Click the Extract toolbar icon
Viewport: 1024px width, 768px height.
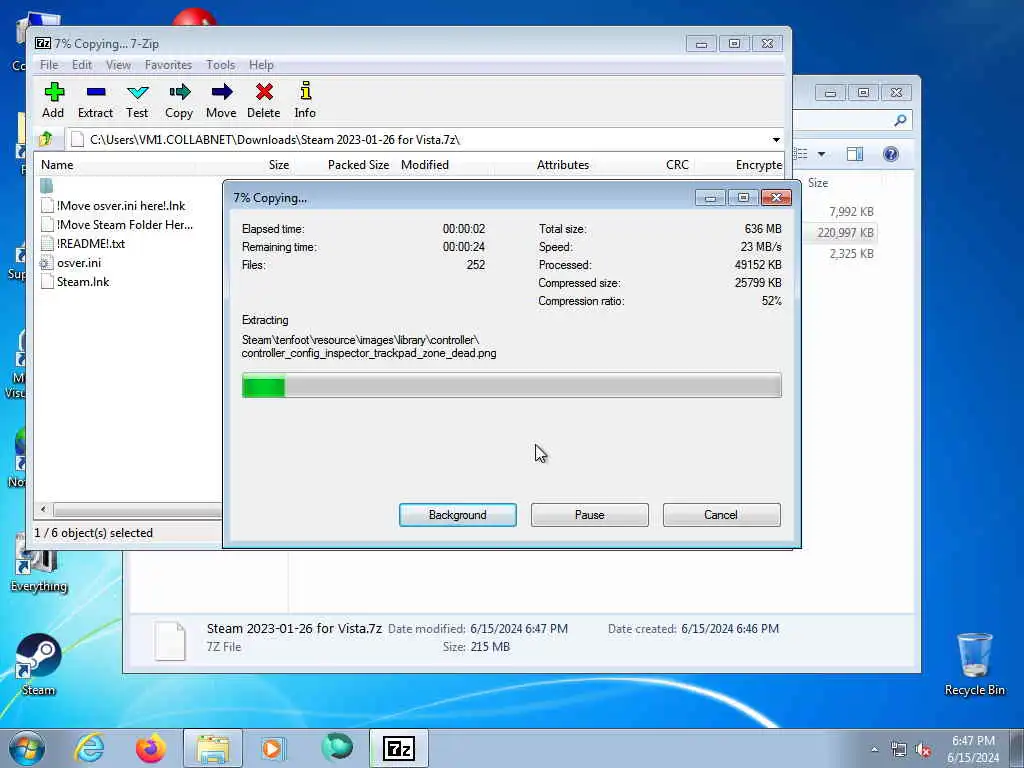tap(95, 100)
